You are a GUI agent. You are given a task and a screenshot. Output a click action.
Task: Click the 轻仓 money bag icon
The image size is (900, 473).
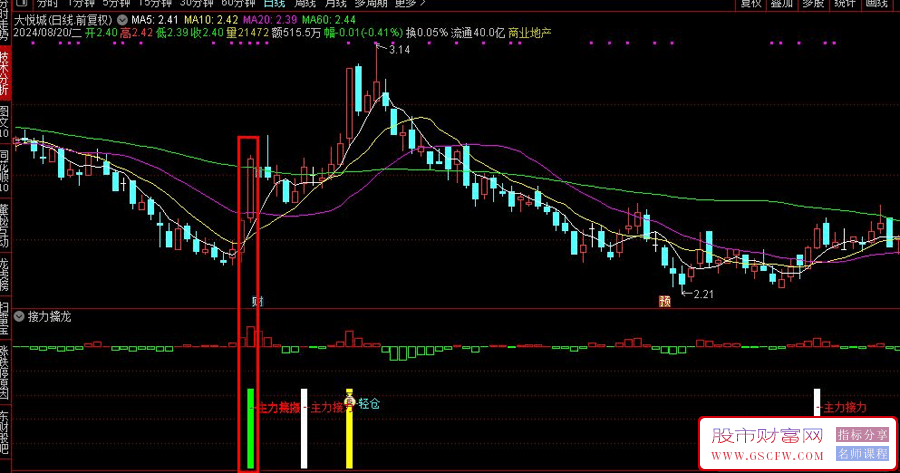pyautogui.click(x=349, y=401)
